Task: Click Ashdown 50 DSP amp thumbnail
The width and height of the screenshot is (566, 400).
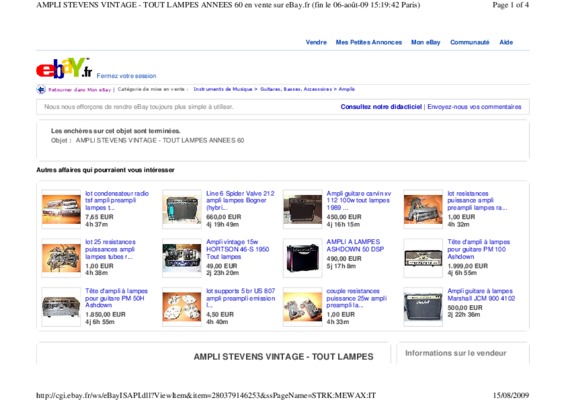Action: [x=302, y=258]
